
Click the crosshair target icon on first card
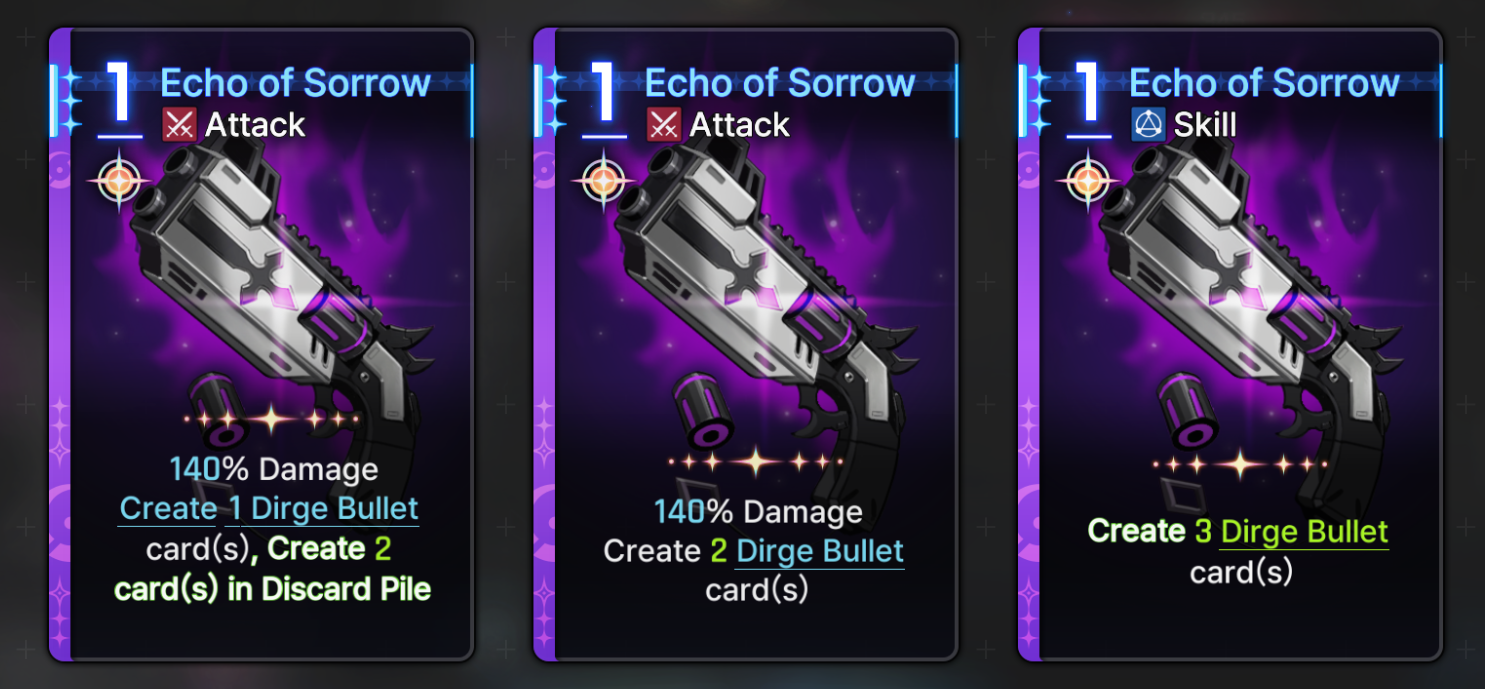[x=117, y=182]
